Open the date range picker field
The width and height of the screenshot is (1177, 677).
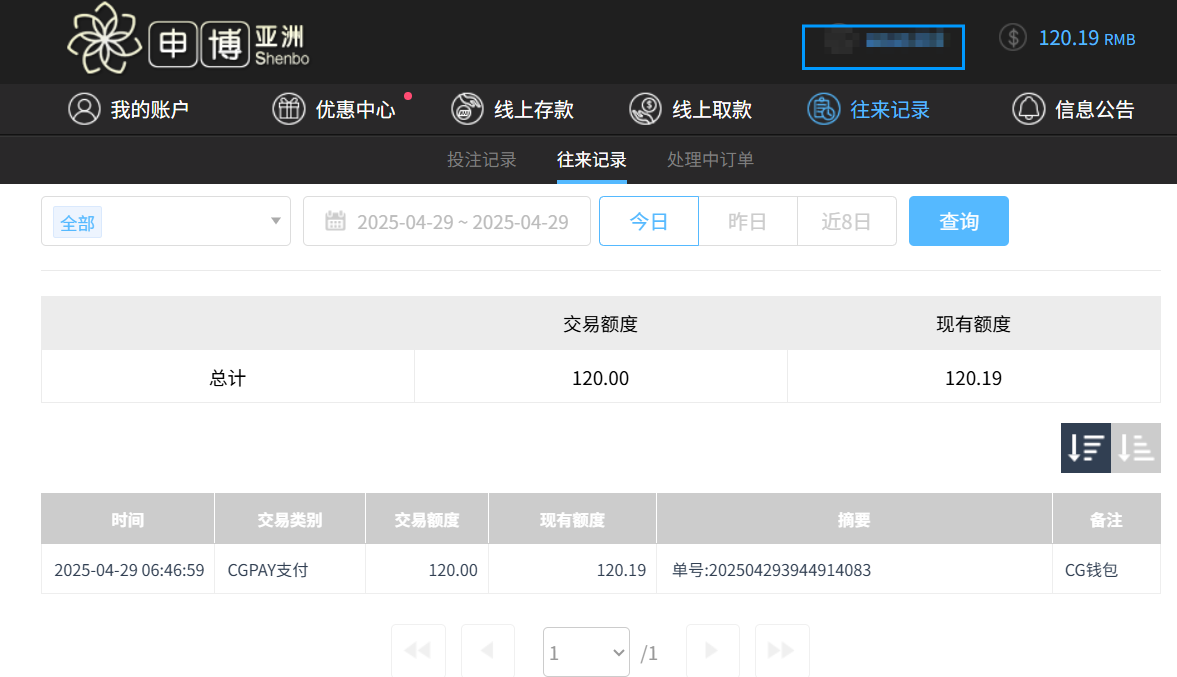(x=447, y=221)
